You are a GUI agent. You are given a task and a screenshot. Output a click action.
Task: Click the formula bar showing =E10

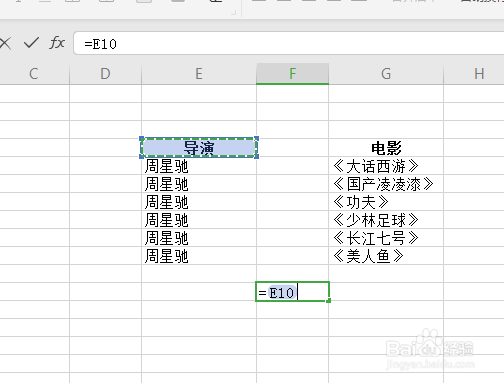289,44
